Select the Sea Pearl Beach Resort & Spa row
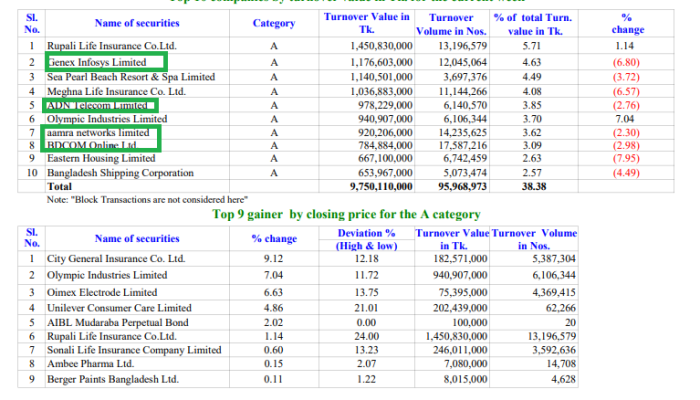Viewport: 700px width, 400px height. (346, 77)
